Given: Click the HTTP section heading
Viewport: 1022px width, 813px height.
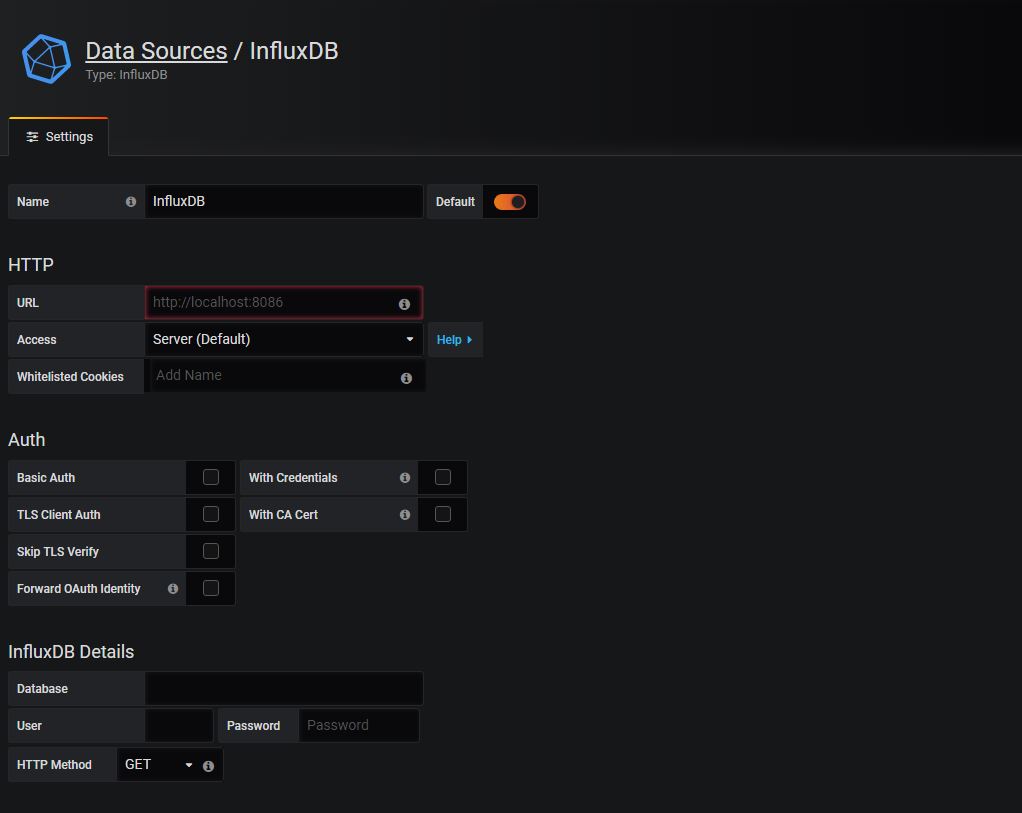Looking at the screenshot, I should click(31, 265).
